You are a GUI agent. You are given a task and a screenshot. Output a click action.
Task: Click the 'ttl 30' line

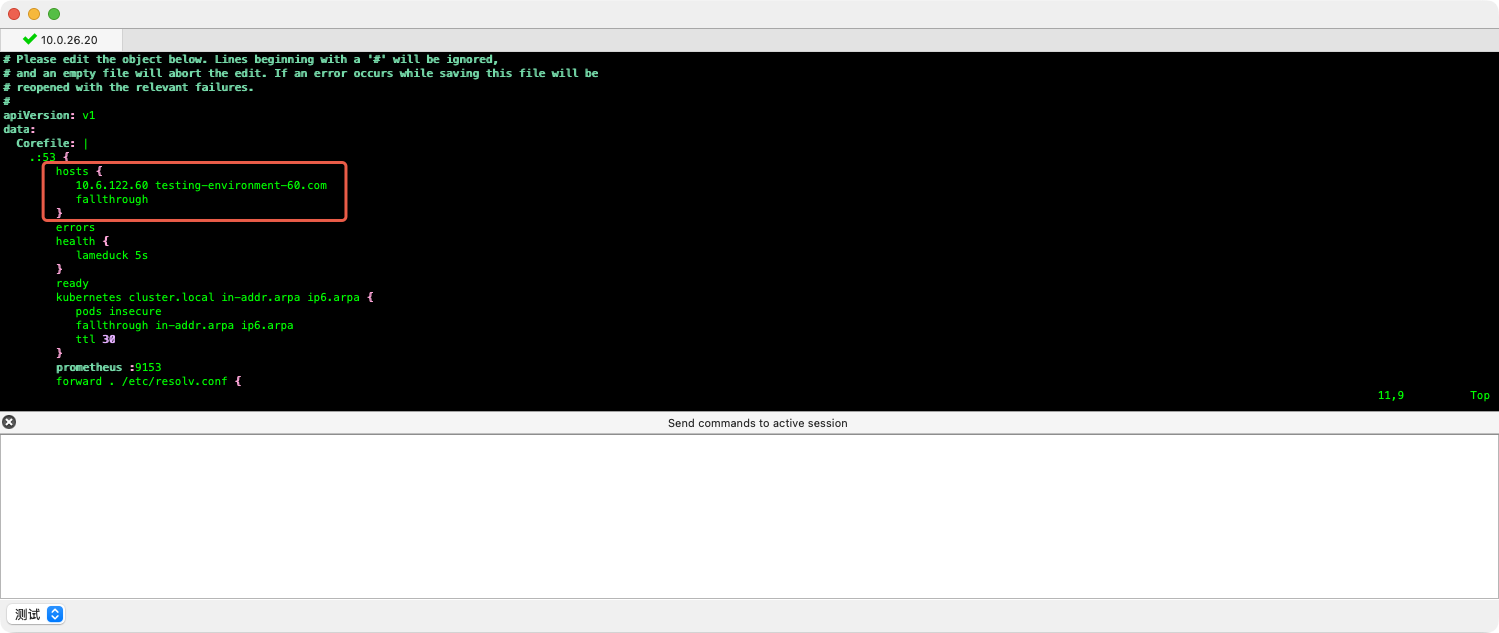(x=97, y=339)
